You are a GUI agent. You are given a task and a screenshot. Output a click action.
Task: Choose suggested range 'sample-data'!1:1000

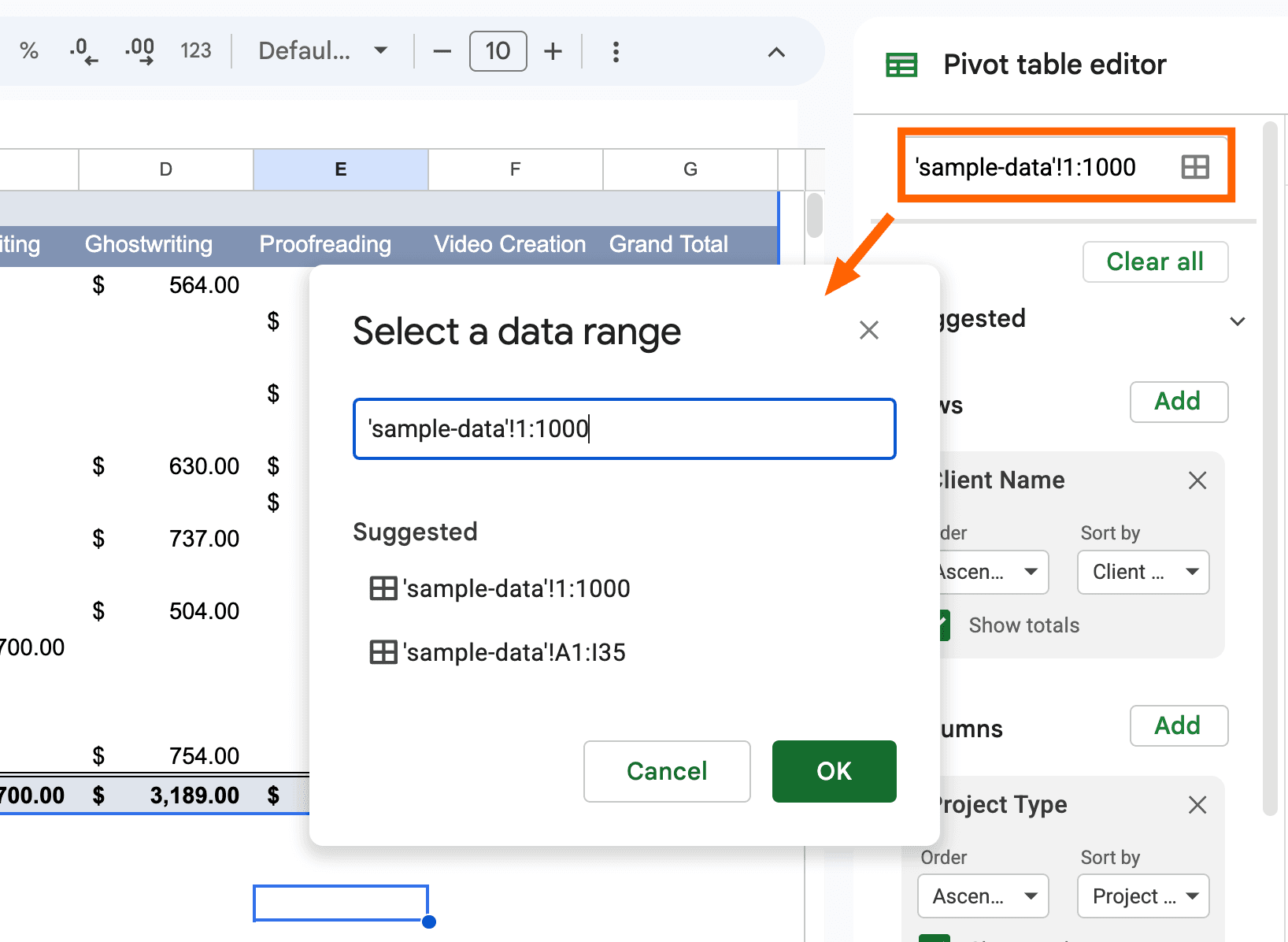[500, 588]
